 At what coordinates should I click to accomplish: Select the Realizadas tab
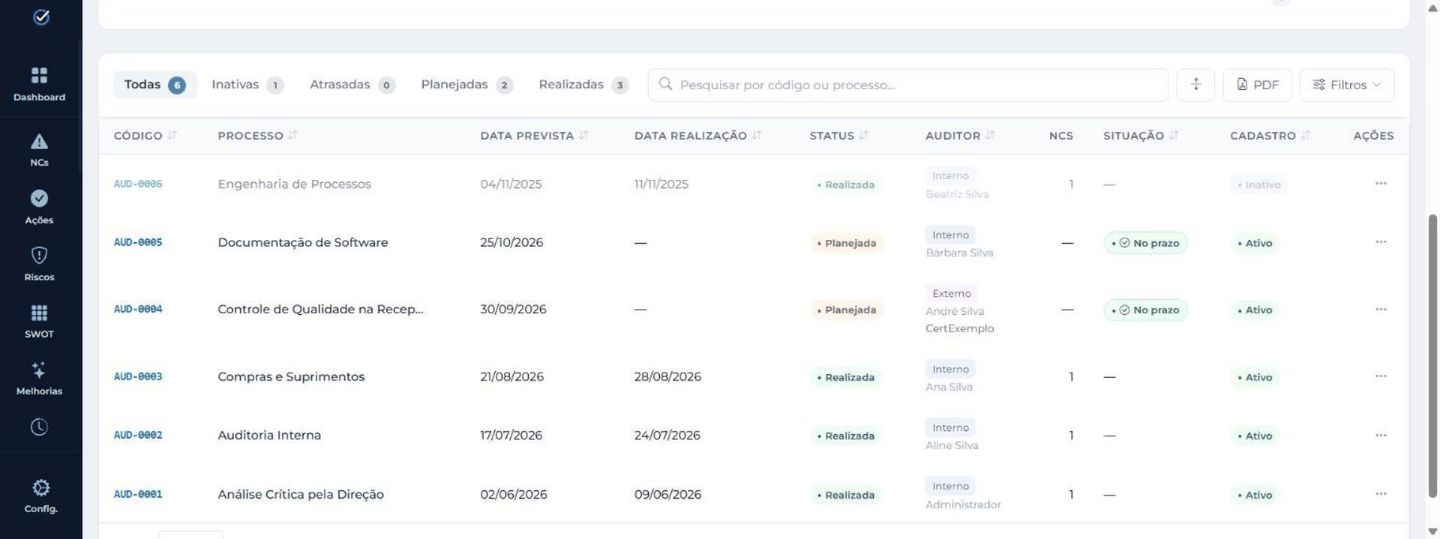(x=584, y=85)
